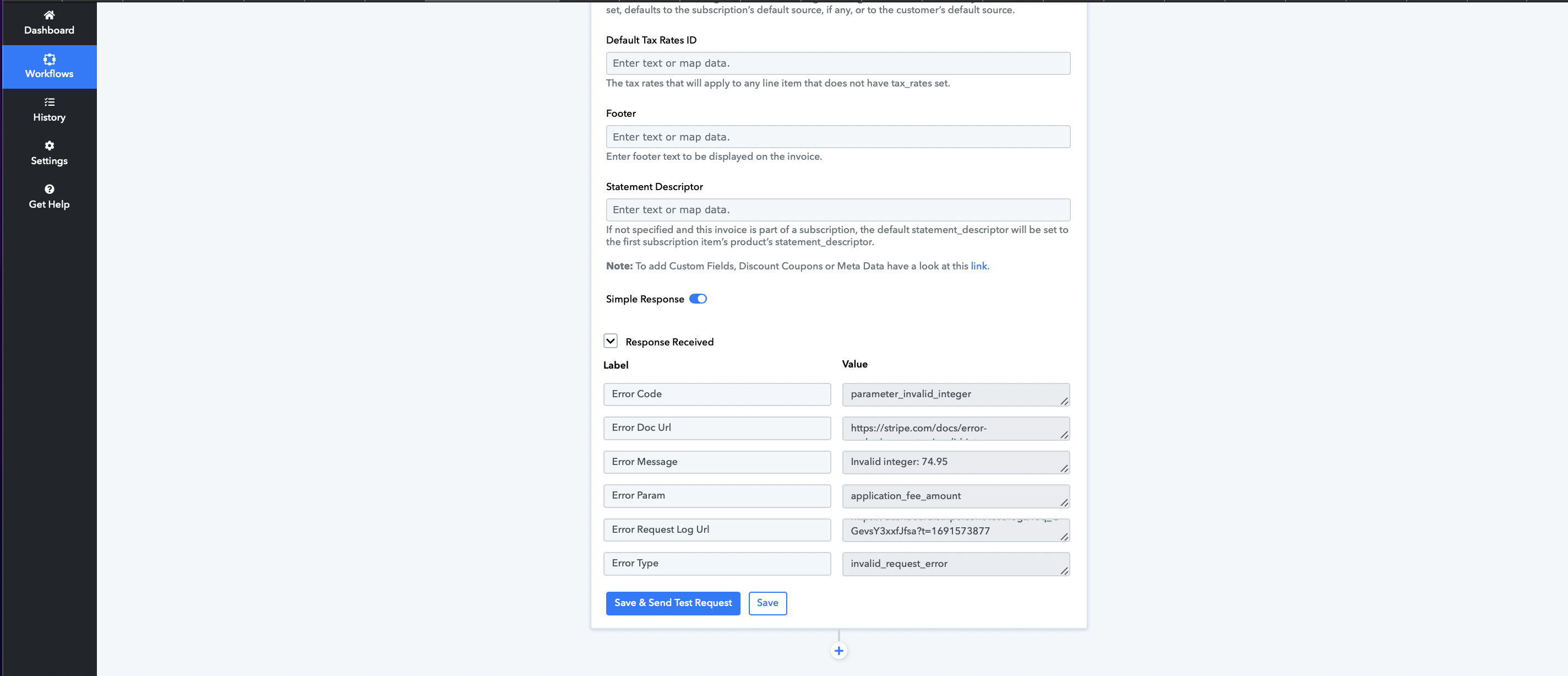
Task: Click the resize handle of the Error Type value
Action: (1064, 571)
